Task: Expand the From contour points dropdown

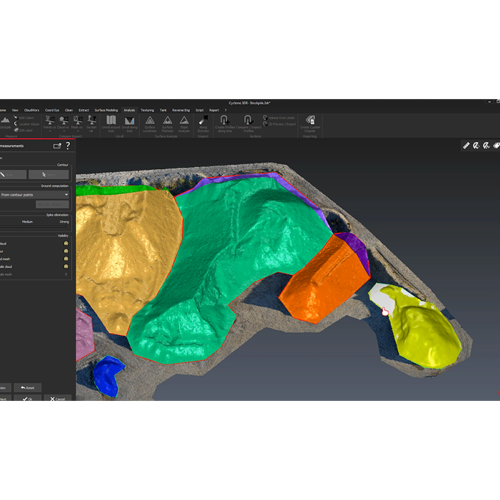Action: [x=34, y=195]
